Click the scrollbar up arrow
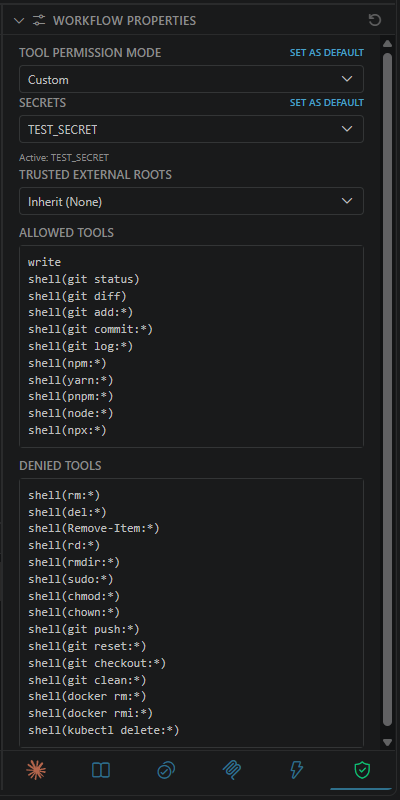 click(x=387, y=43)
